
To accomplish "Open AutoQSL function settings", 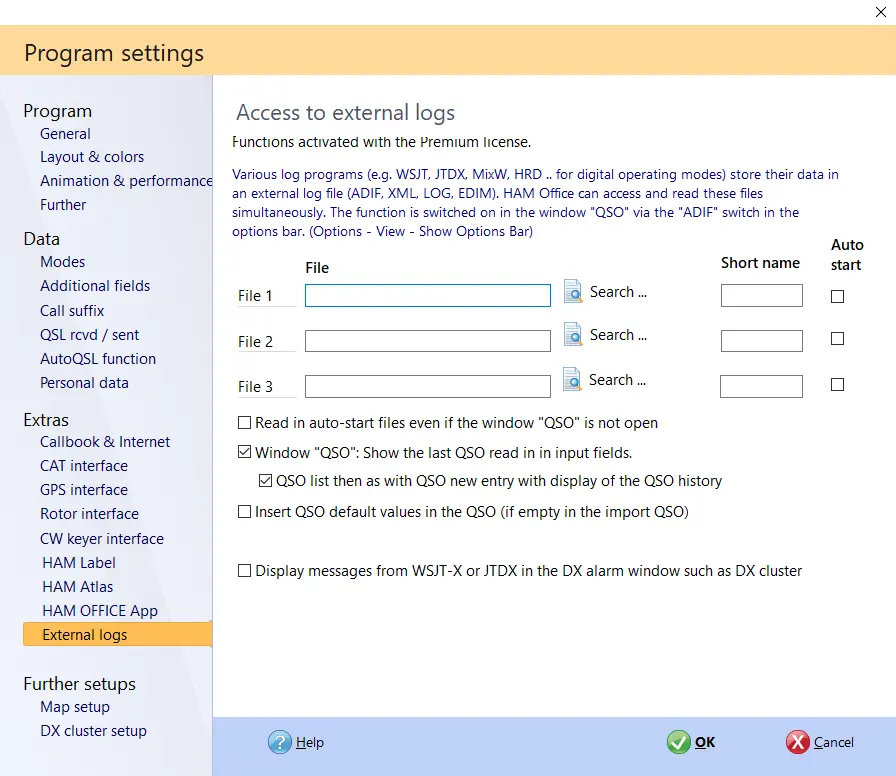I will [98, 359].
